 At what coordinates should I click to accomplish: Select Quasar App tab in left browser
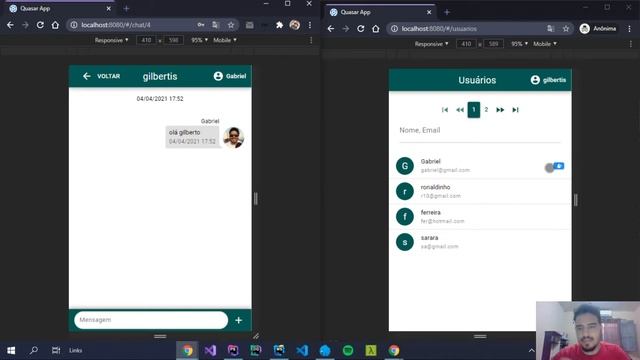[x=60, y=8]
